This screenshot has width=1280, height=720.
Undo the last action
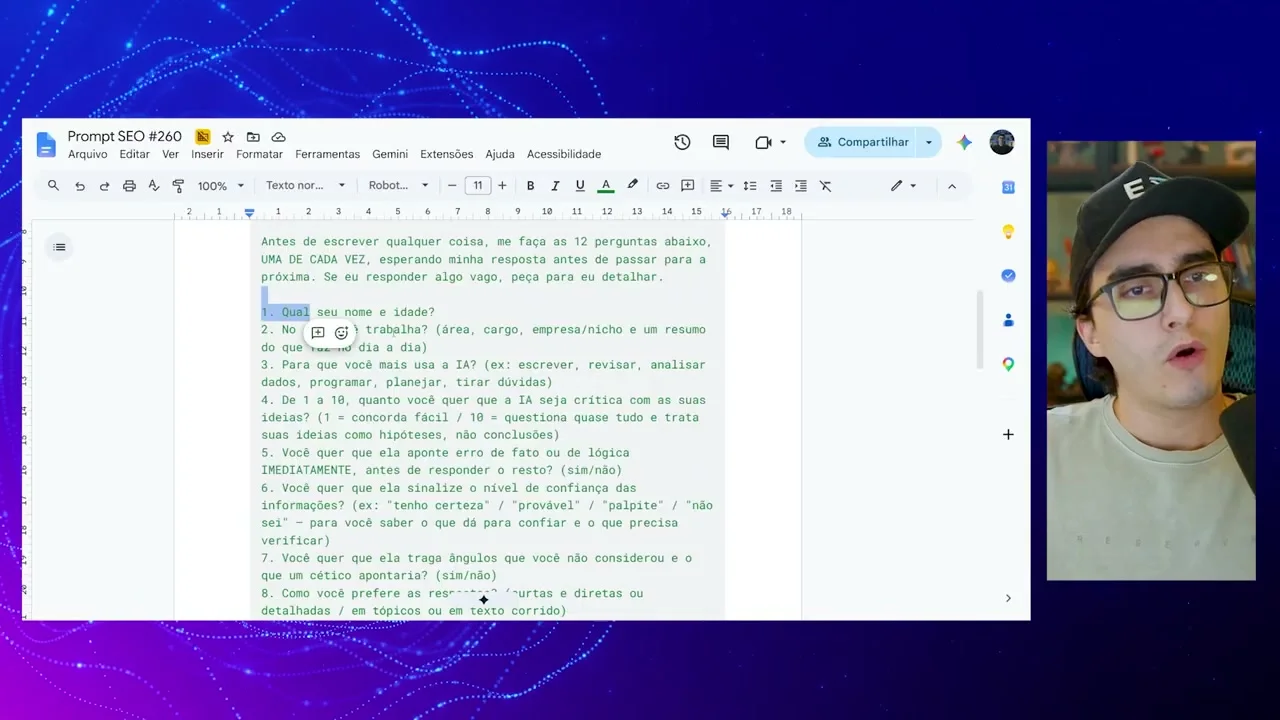click(x=80, y=186)
